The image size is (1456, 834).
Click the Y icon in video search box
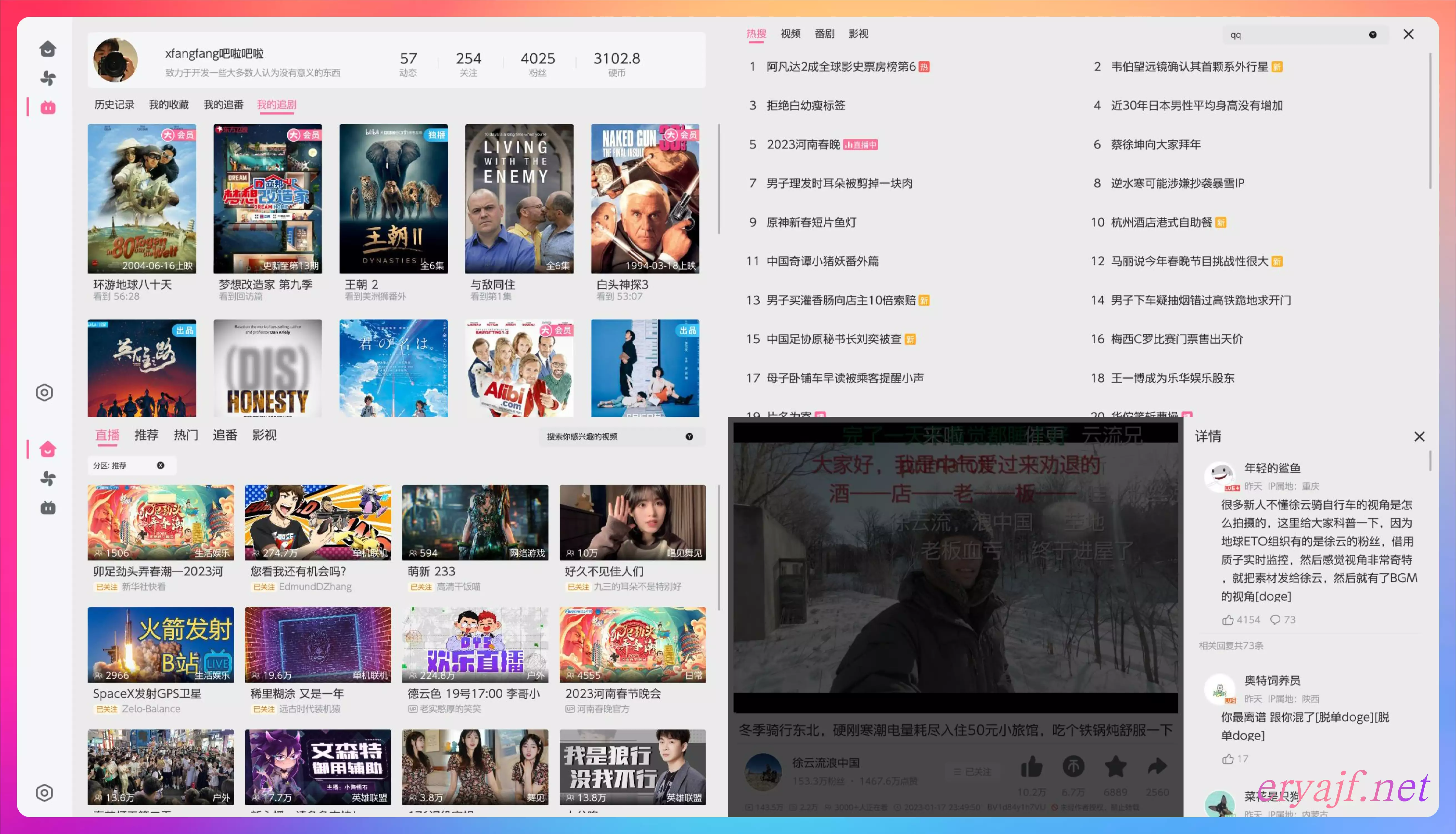click(x=689, y=436)
